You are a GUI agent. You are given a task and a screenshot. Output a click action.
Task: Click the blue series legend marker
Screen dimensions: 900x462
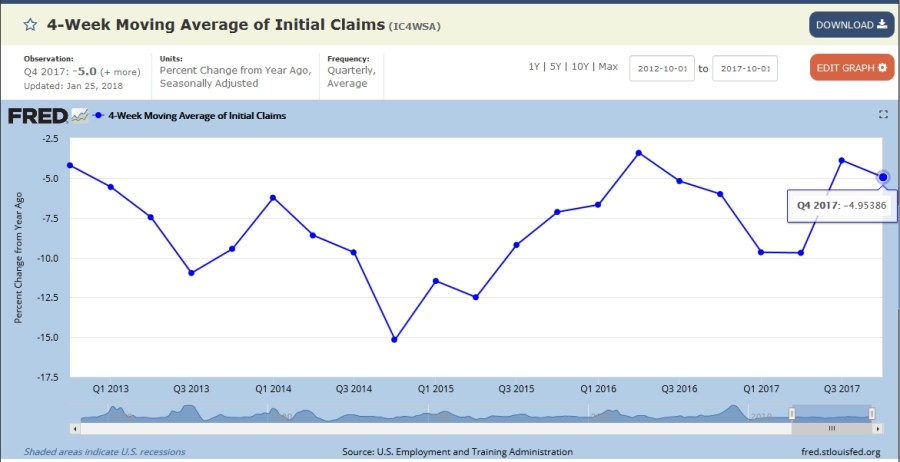(99, 116)
